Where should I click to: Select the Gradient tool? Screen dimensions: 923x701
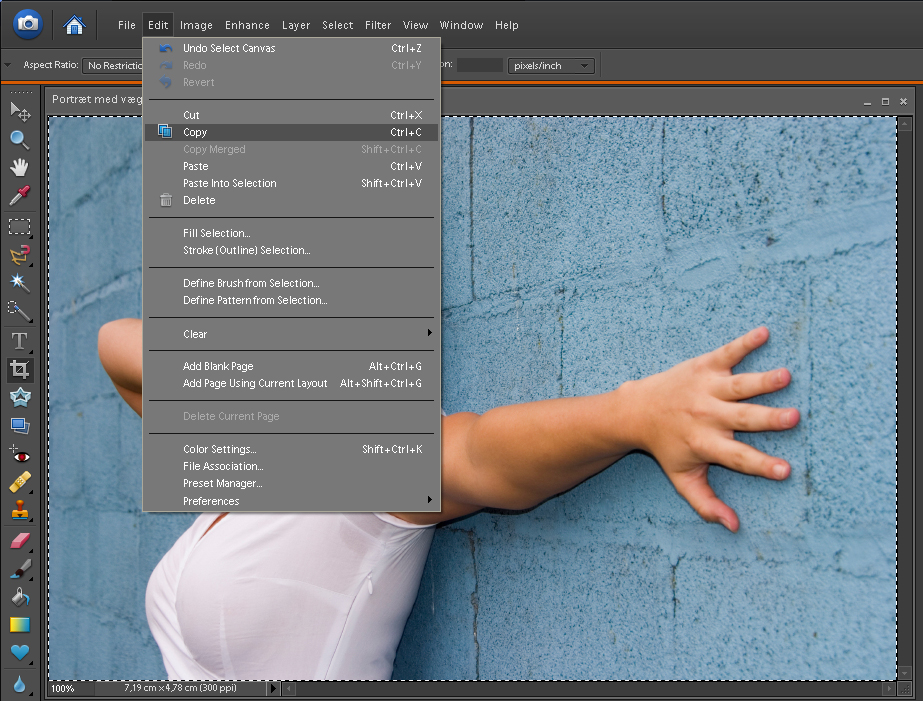tap(19, 625)
